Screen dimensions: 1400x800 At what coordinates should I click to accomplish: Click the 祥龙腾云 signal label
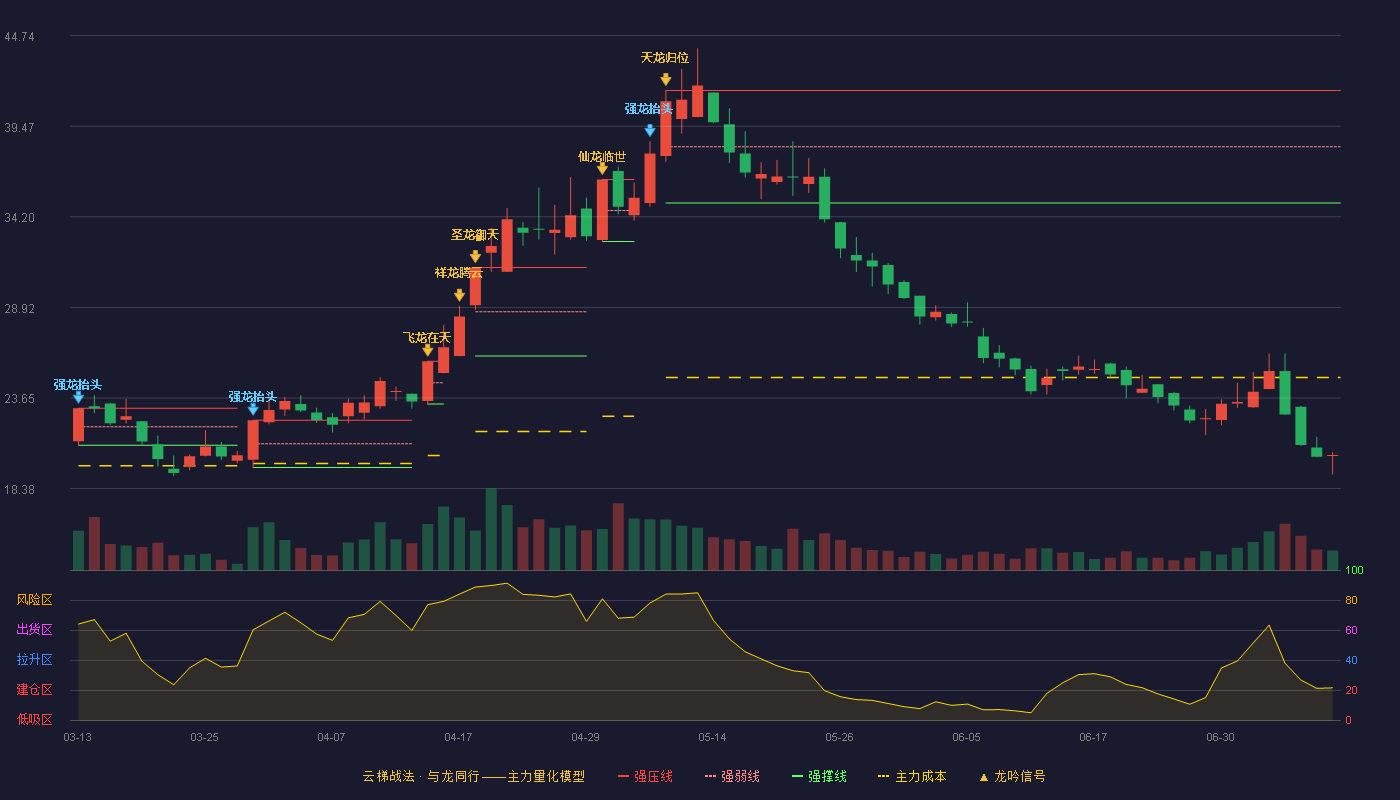[x=459, y=273]
